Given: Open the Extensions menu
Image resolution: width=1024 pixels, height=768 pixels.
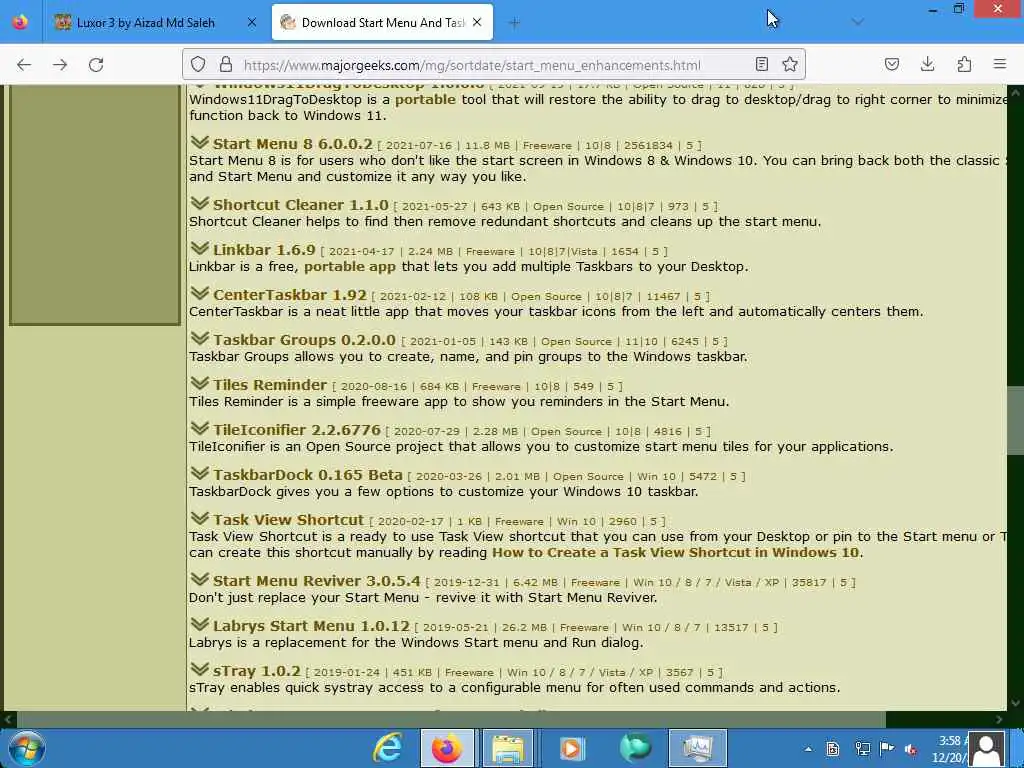Looking at the screenshot, I should (x=964, y=64).
